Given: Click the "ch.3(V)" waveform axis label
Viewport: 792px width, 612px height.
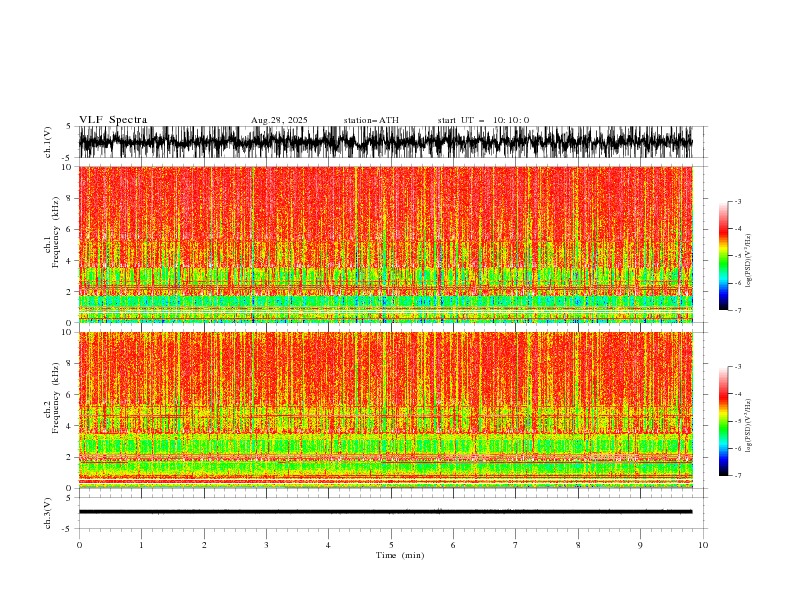Looking at the screenshot, I should point(48,513).
